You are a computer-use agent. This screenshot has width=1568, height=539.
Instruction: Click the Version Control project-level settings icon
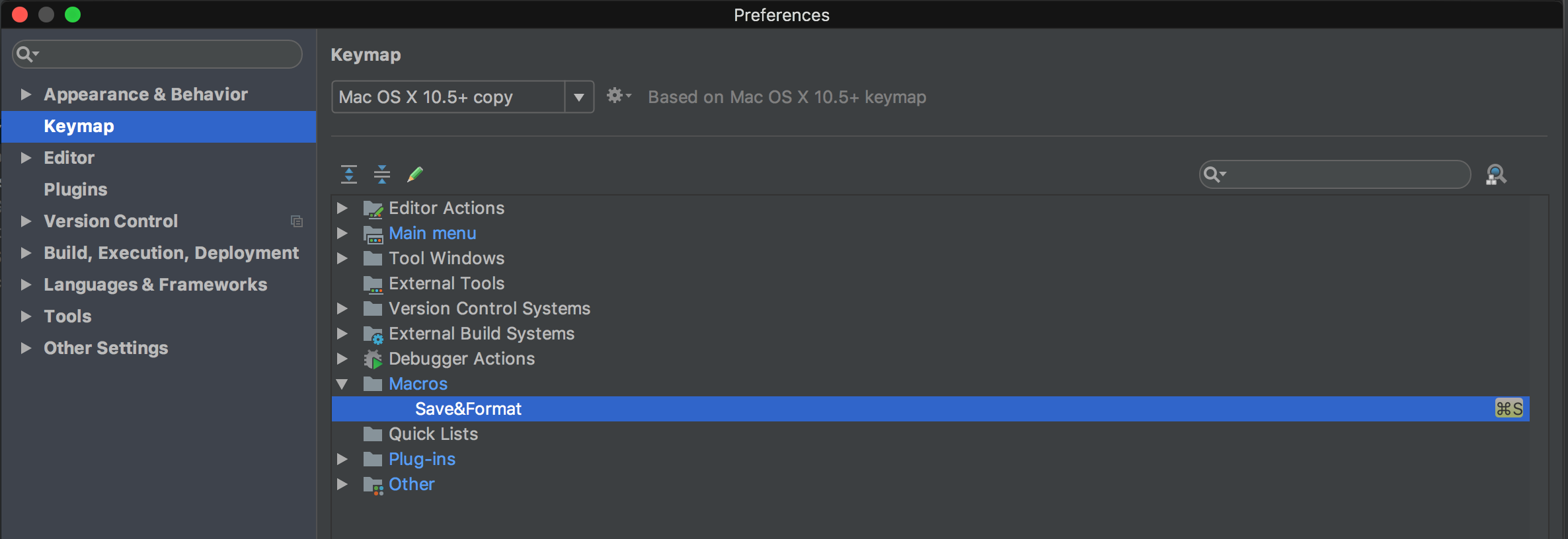[297, 221]
